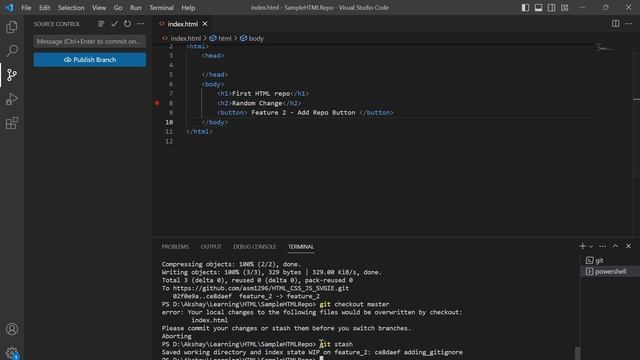Toggle breakpoint on line 8
Screen dimensions: 640x360
(x=157, y=103)
